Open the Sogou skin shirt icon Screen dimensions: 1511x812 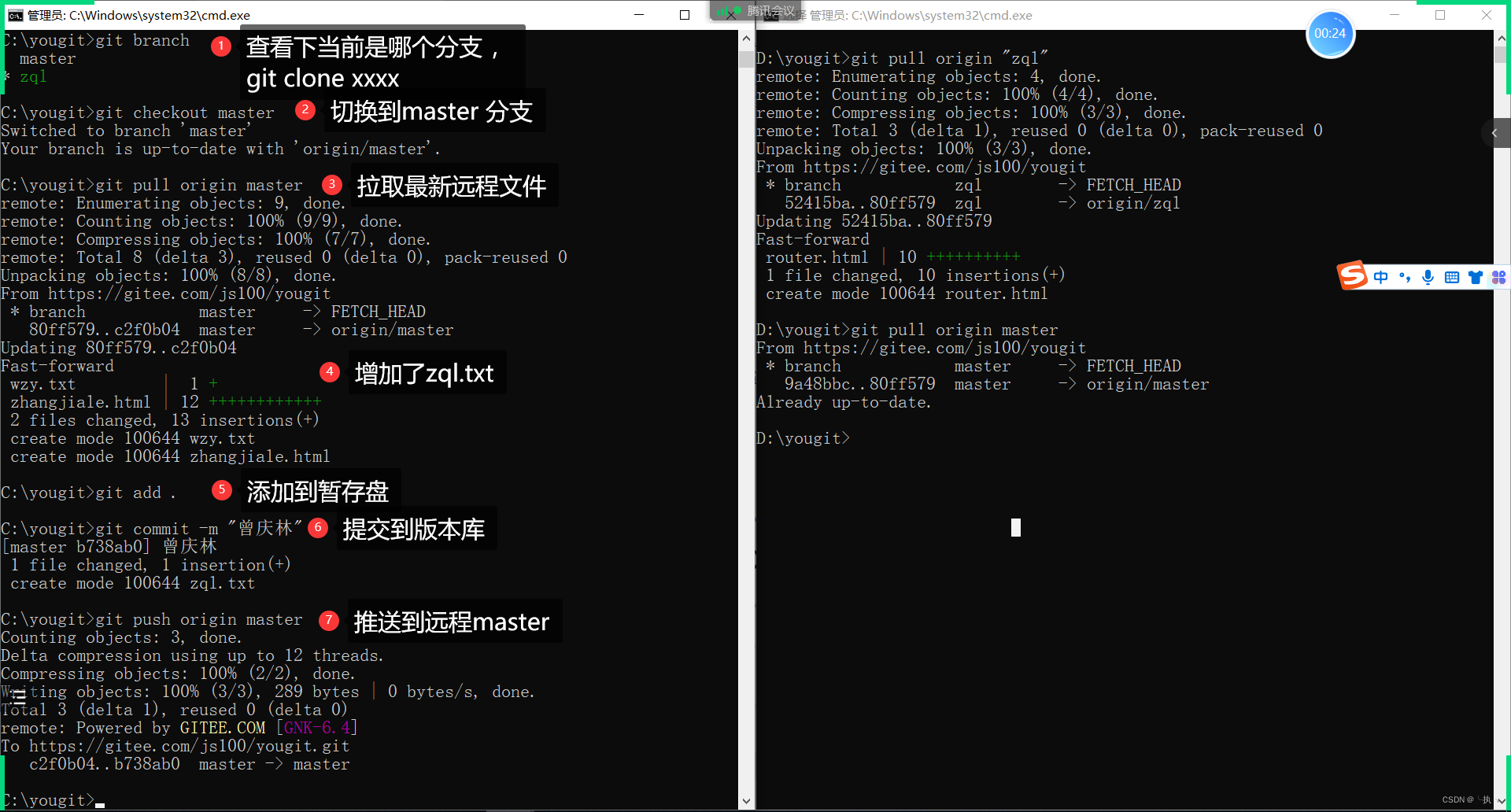pos(1476,277)
